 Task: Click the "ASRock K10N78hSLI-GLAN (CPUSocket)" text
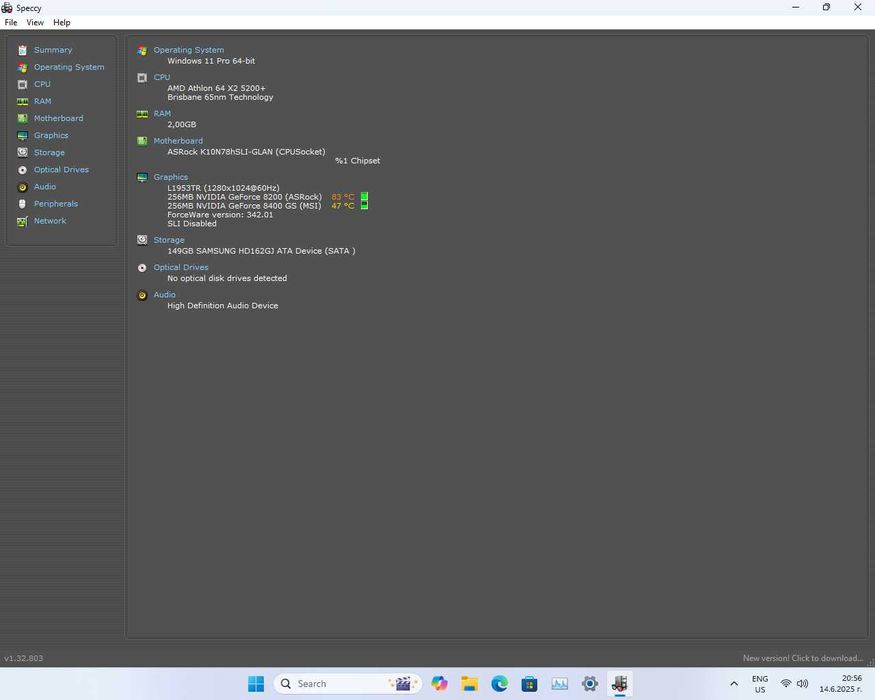pos(246,152)
